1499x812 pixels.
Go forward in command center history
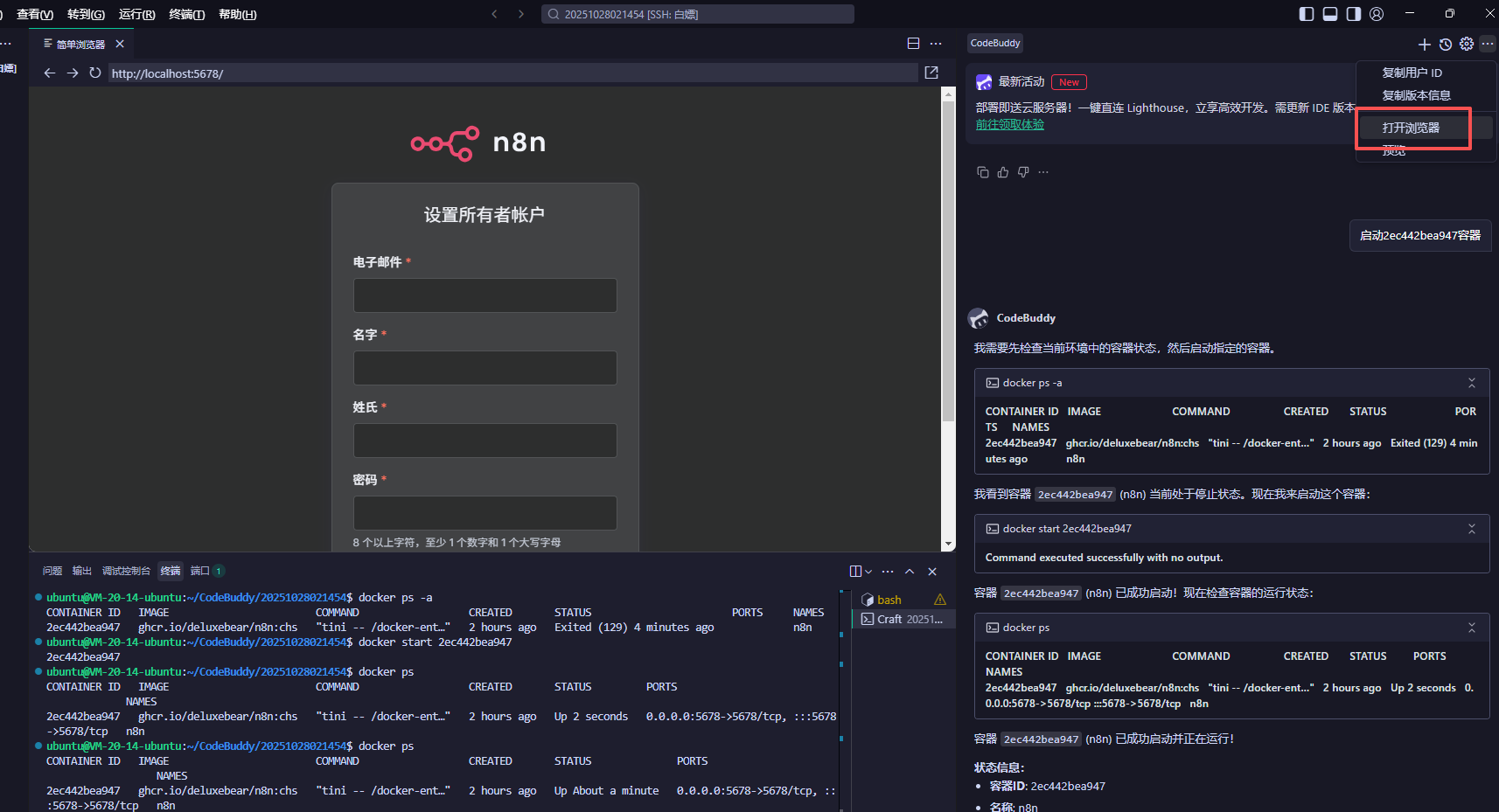click(521, 14)
